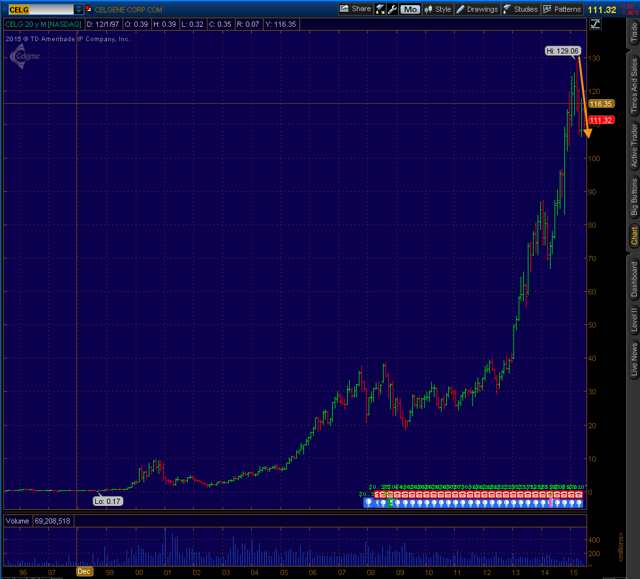Click the highlighted Dec date label
This screenshot has height=579, width=640.
(84, 571)
